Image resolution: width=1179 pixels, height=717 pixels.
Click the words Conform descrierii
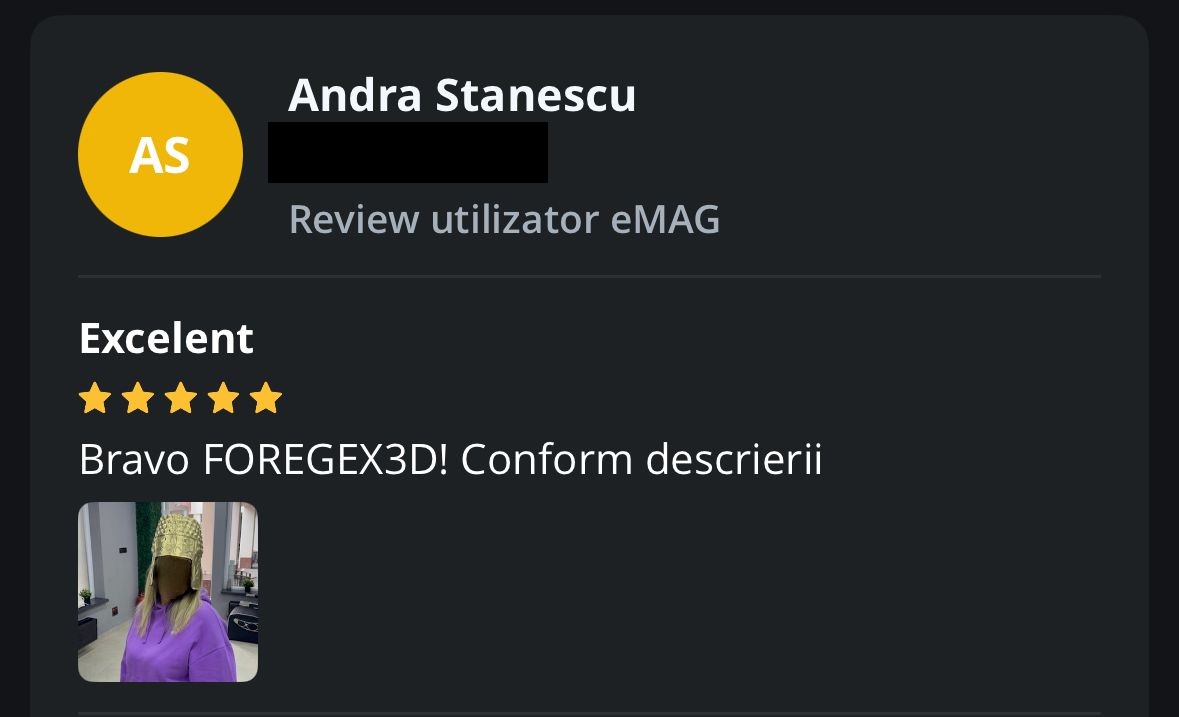(641, 459)
